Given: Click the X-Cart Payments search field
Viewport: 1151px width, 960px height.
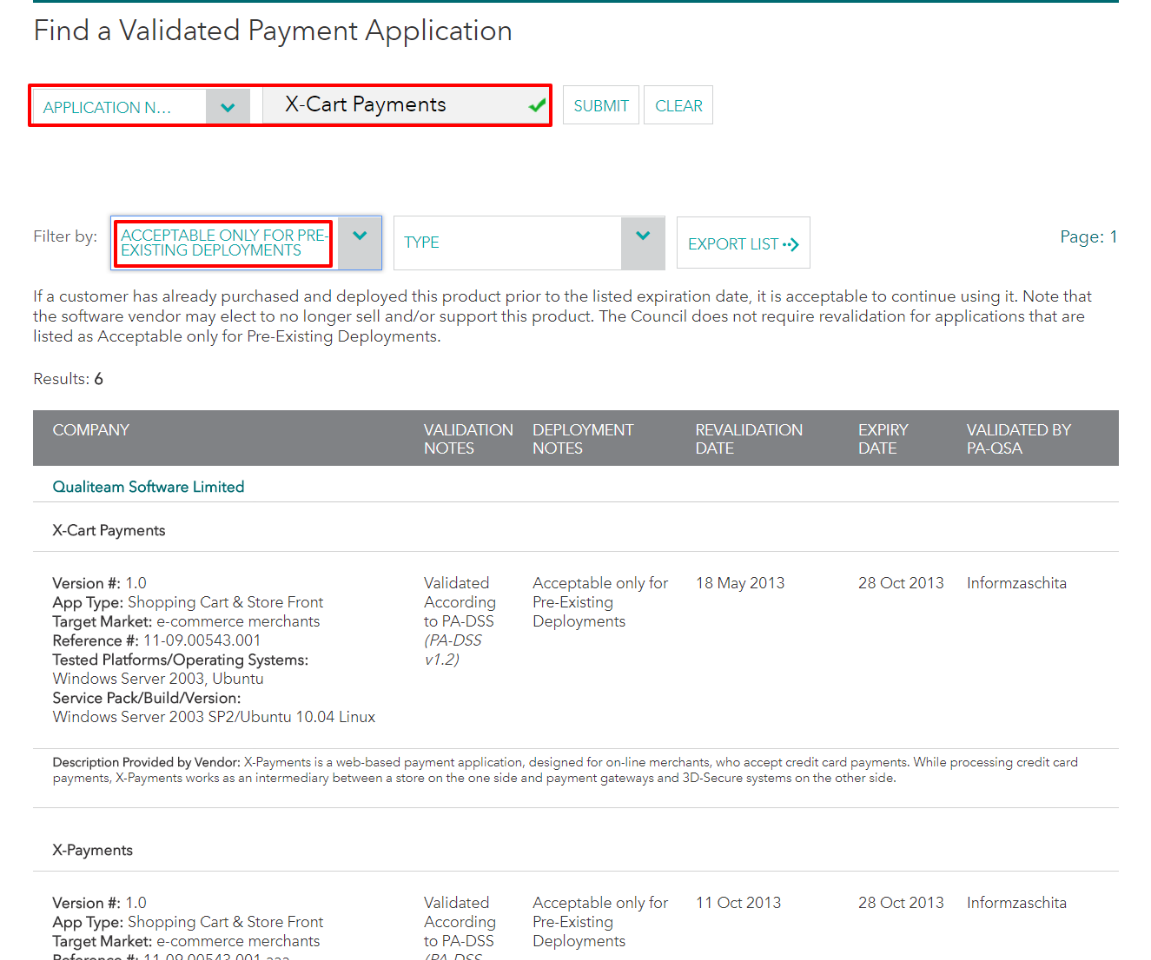Looking at the screenshot, I should point(406,105).
